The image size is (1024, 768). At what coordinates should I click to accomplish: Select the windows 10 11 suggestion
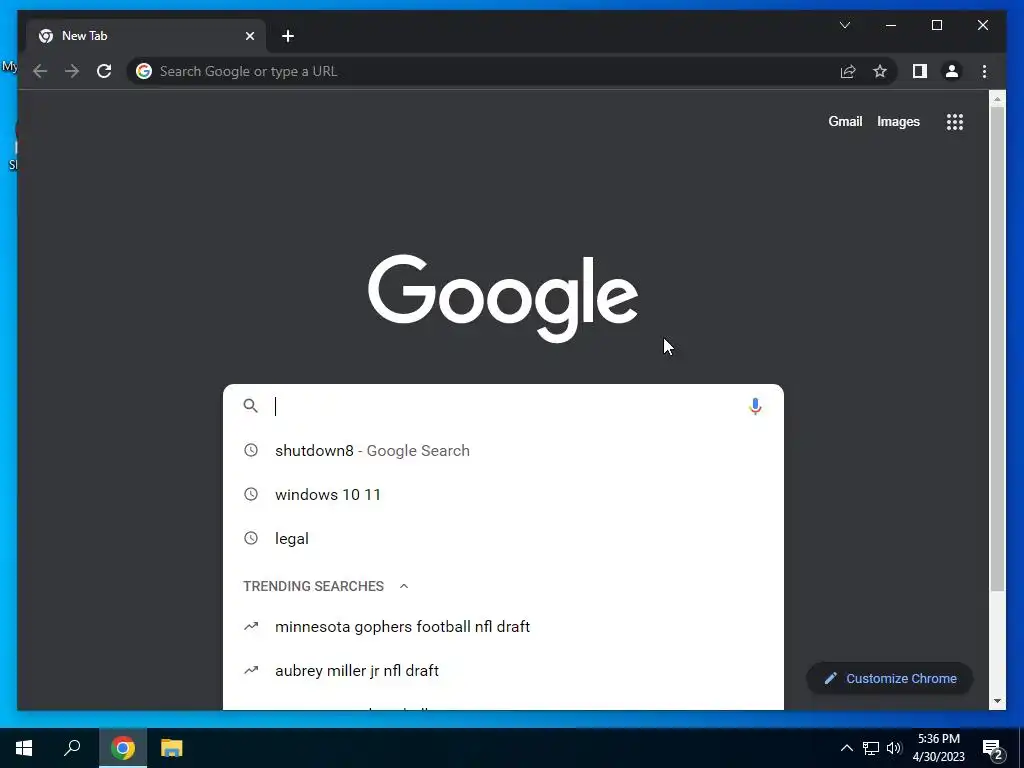click(x=503, y=494)
